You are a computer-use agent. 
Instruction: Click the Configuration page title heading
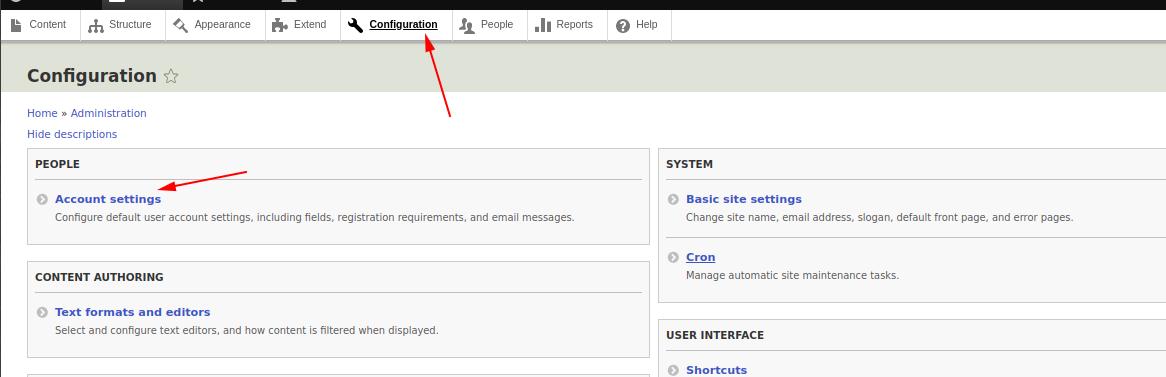pyautogui.click(x=91, y=76)
